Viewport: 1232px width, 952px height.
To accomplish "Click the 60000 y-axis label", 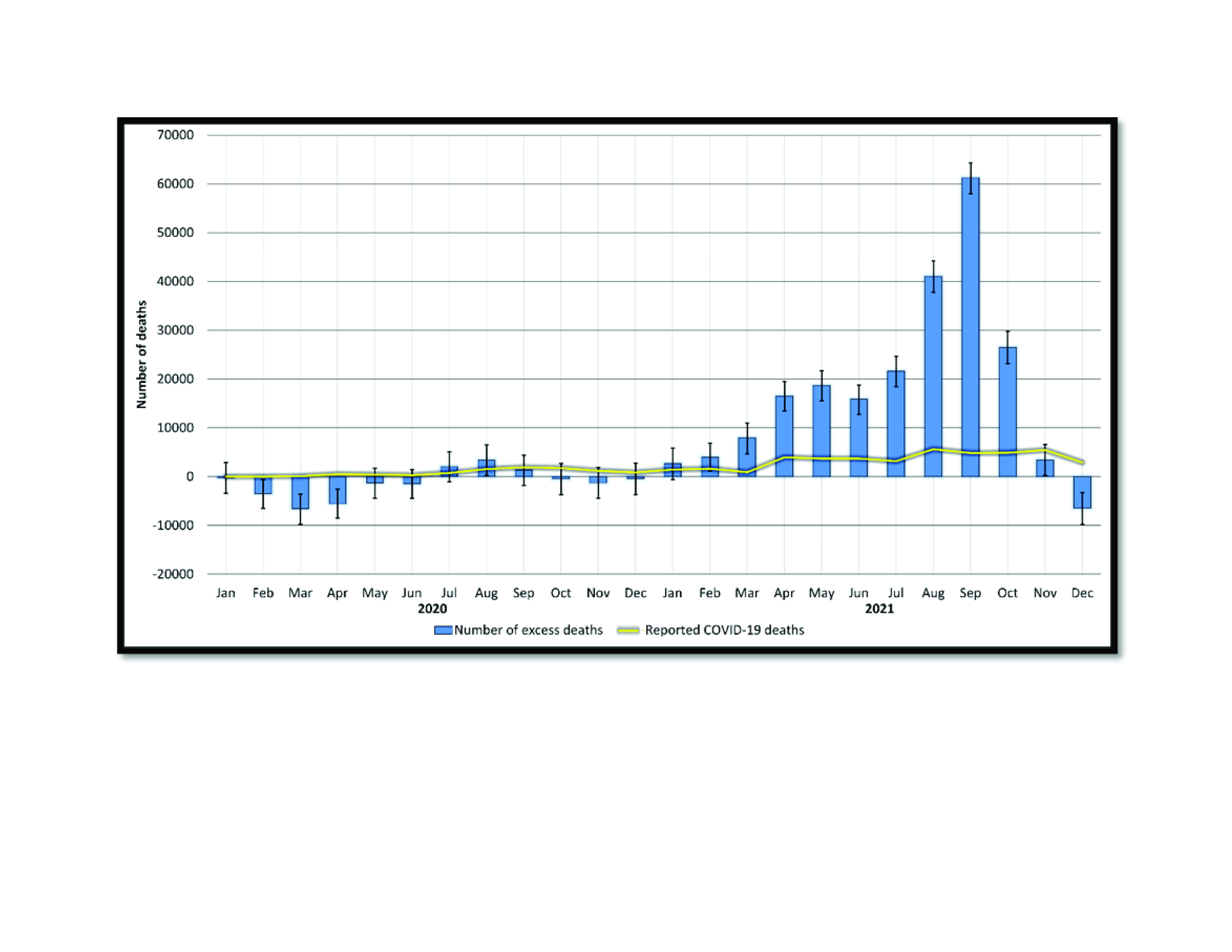I will [x=175, y=184].
